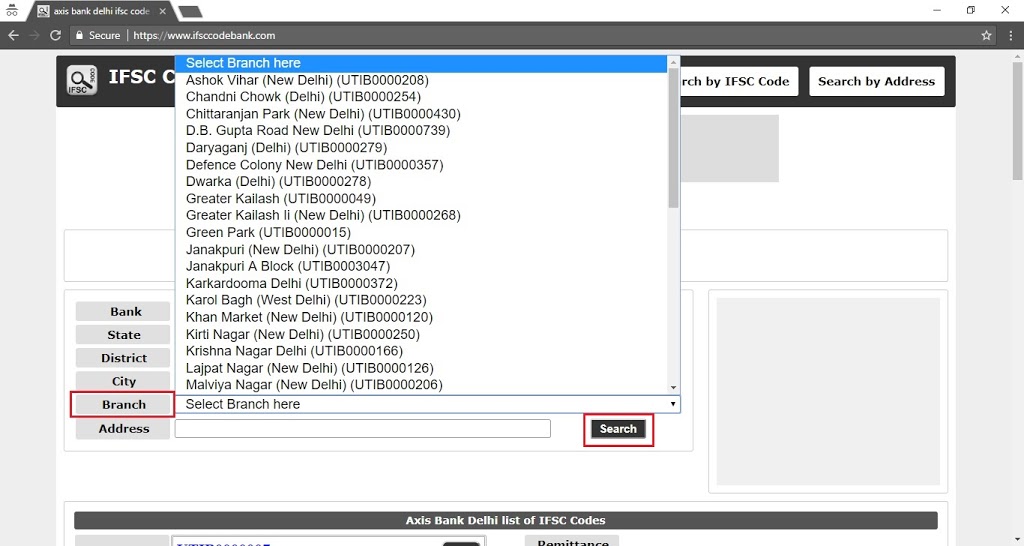Select Khan Market (New Delhi) option
Screen dimensions: 1024x546
[x=421, y=317]
